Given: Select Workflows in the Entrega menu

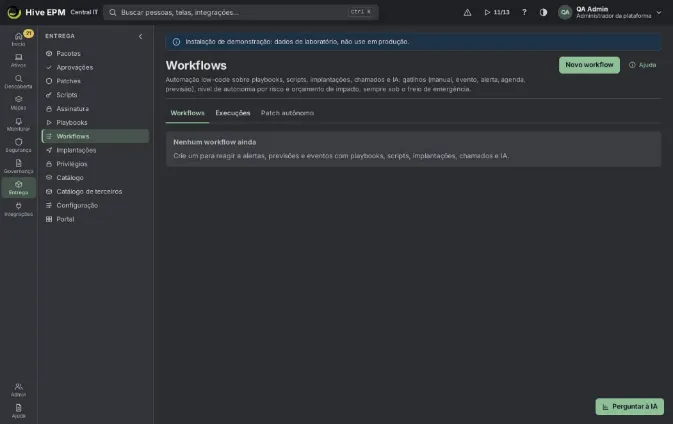Looking at the screenshot, I should (x=95, y=136).
